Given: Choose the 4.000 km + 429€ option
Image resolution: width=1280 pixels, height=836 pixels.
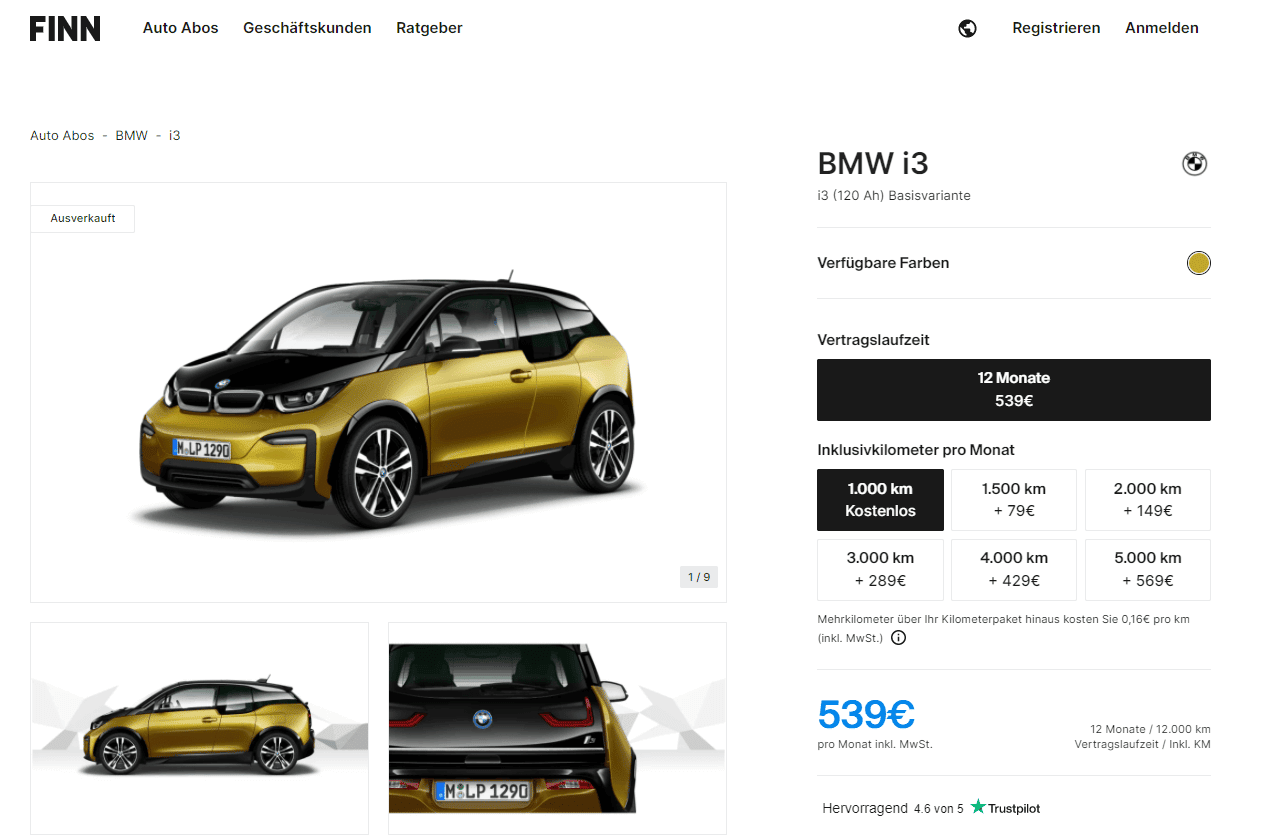Looking at the screenshot, I should click(1014, 570).
